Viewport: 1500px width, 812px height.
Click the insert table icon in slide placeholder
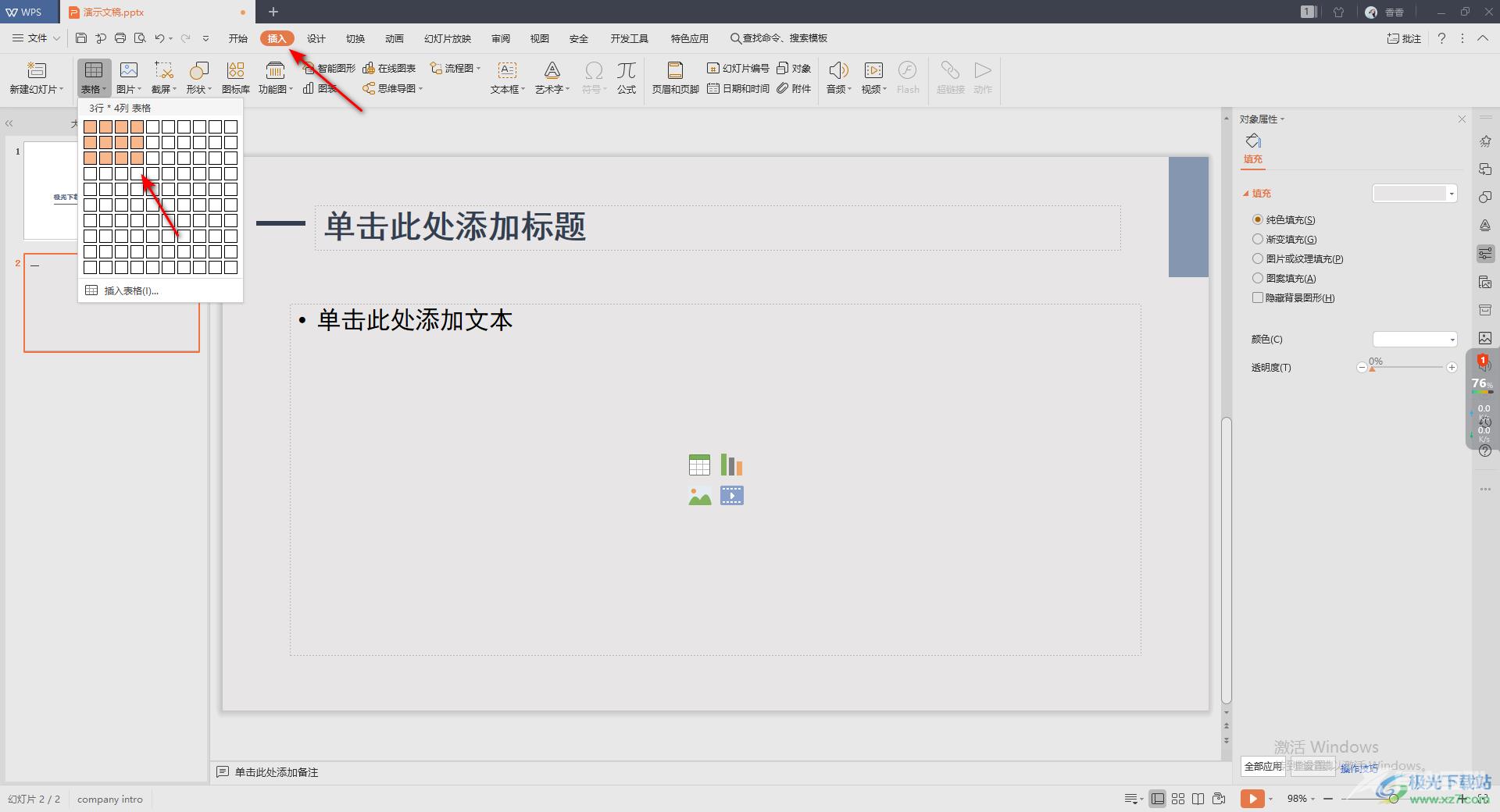[699, 465]
